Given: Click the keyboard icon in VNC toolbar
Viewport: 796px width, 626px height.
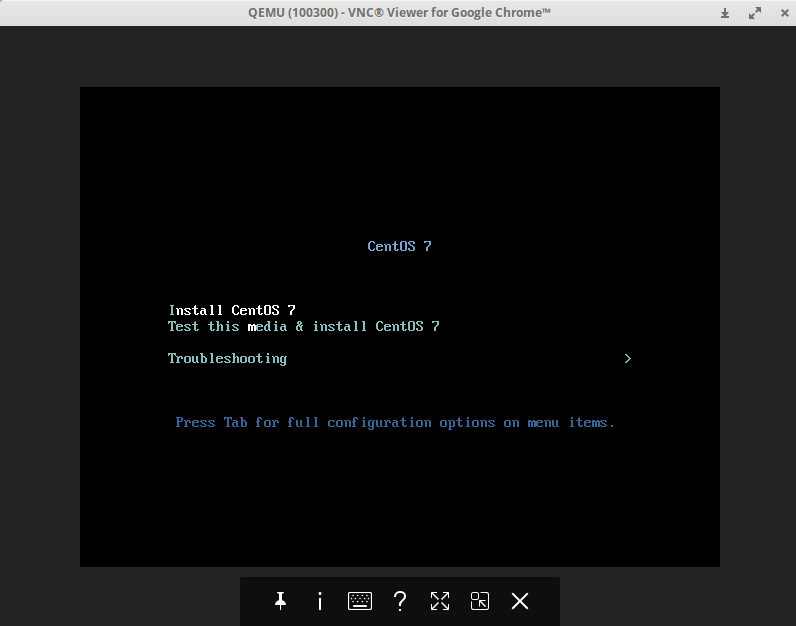Looking at the screenshot, I should [x=360, y=601].
